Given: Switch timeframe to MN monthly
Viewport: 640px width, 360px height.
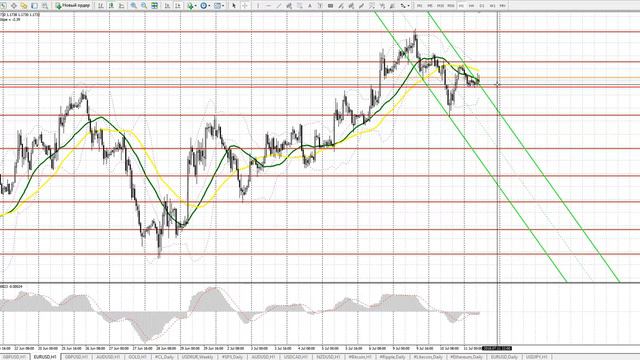Looking at the screenshot, I should coord(502,6).
